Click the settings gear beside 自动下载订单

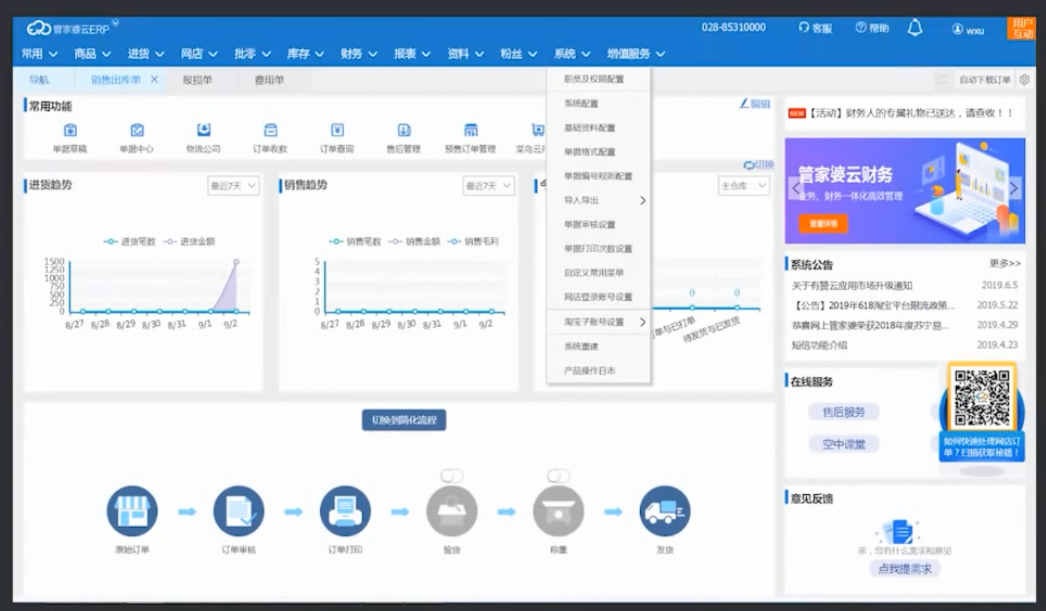click(1025, 79)
